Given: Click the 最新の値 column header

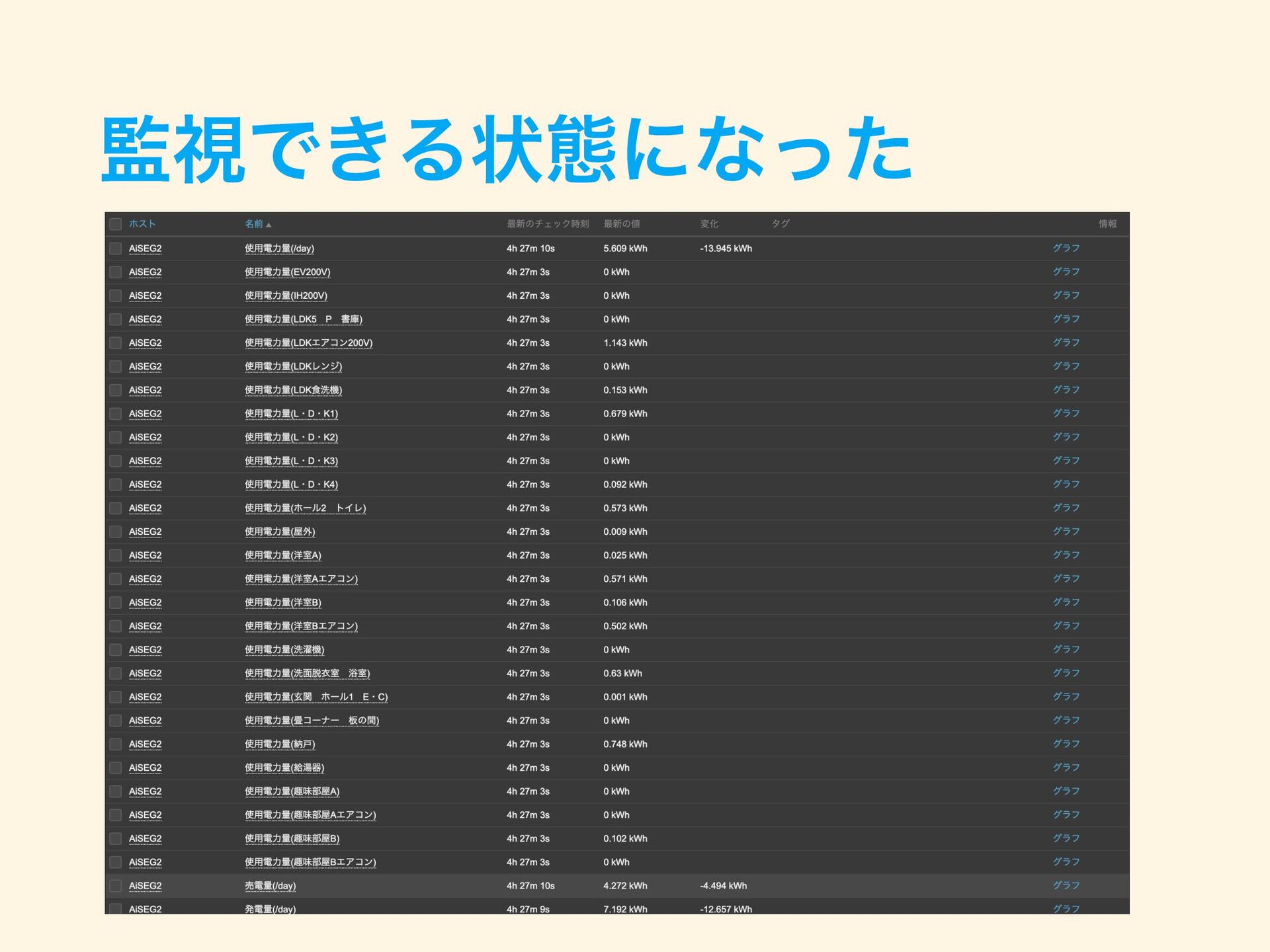Looking at the screenshot, I should [622, 224].
